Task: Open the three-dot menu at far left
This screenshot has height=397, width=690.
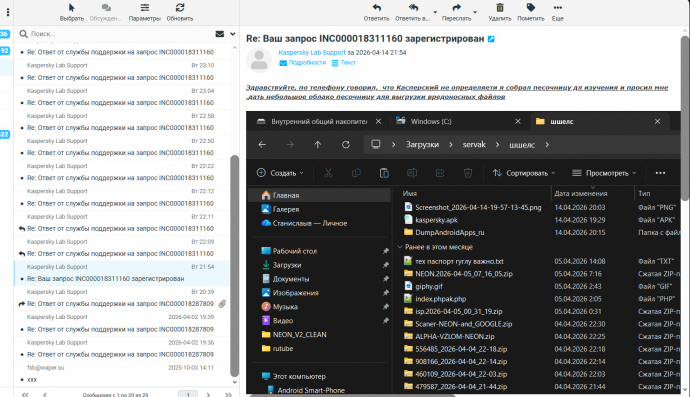Action: pos(8,12)
